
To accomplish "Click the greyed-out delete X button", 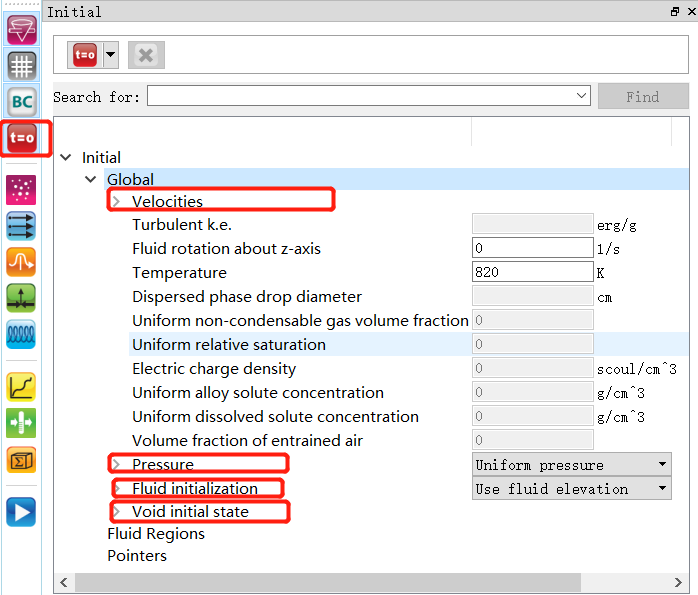I will pyautogui.click(x=146, y=55).
